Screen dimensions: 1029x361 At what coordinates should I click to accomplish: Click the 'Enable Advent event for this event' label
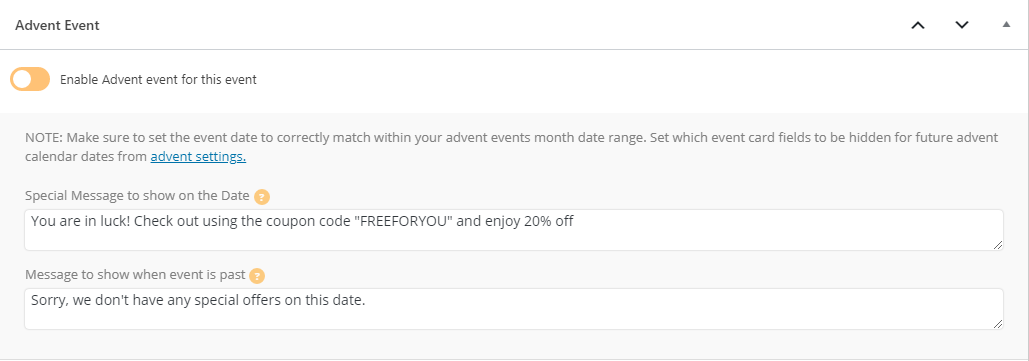coord(158,80)
